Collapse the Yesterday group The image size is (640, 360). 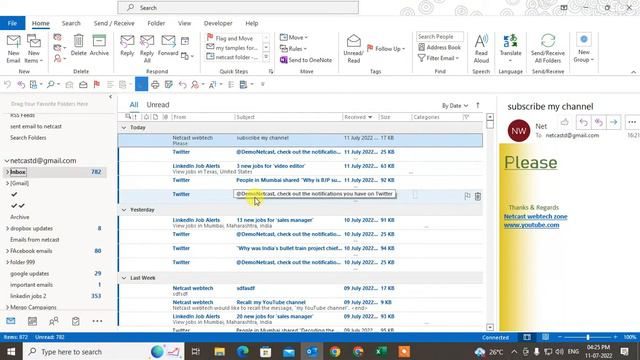[124, 210]
